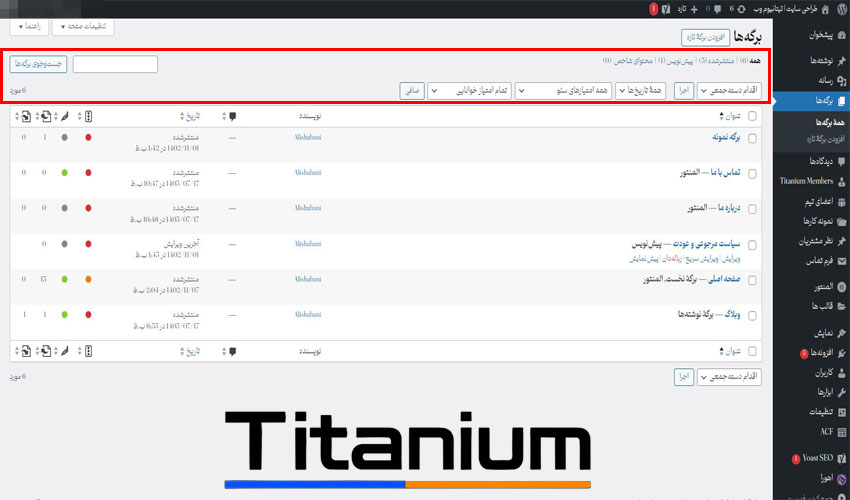Viewport: 850px width, 500px height.
Task: Sort by comments bubble icon in table header
Action: [x=233, y=116]
